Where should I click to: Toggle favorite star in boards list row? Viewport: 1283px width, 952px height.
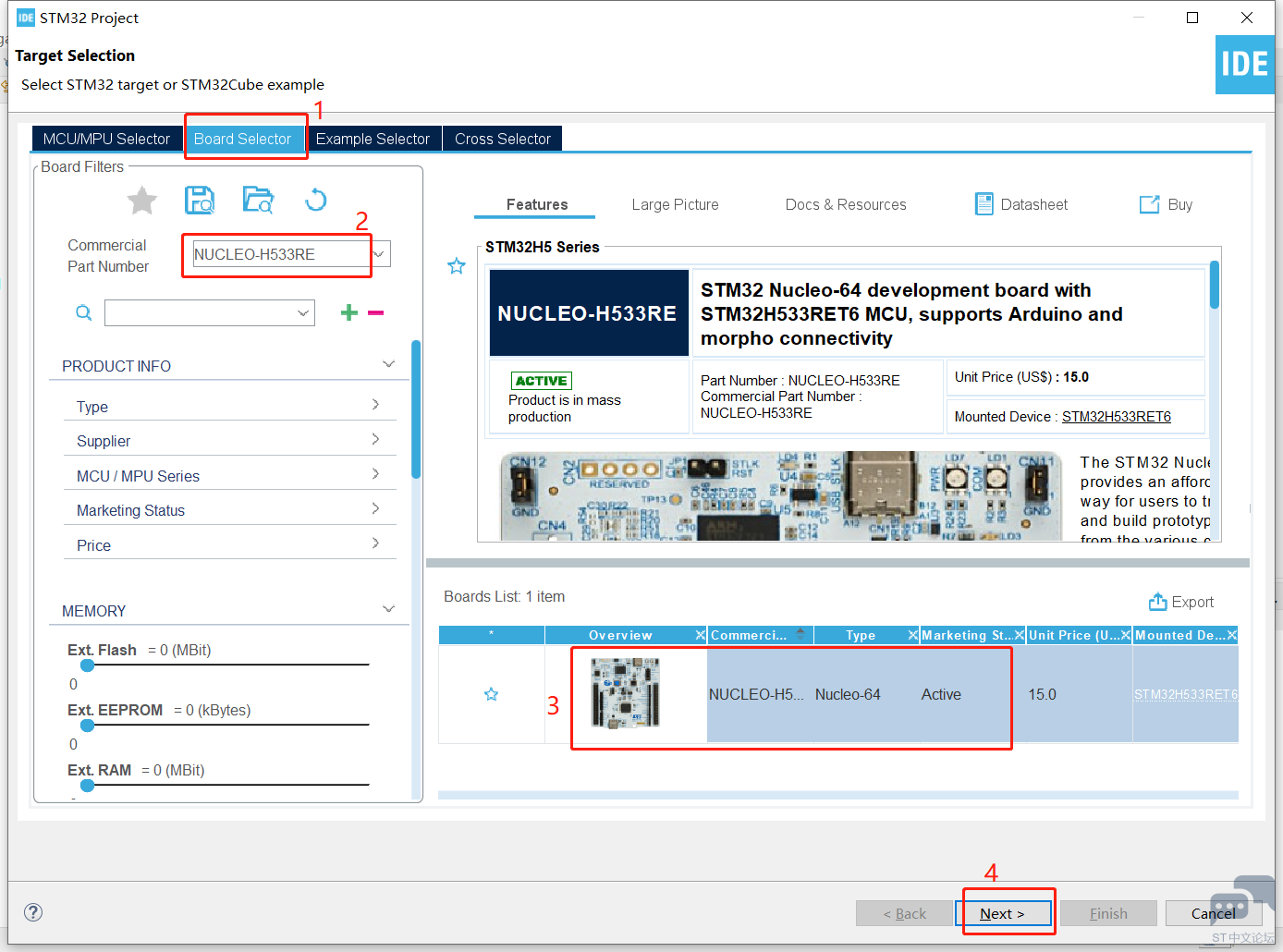click(492, 694)
